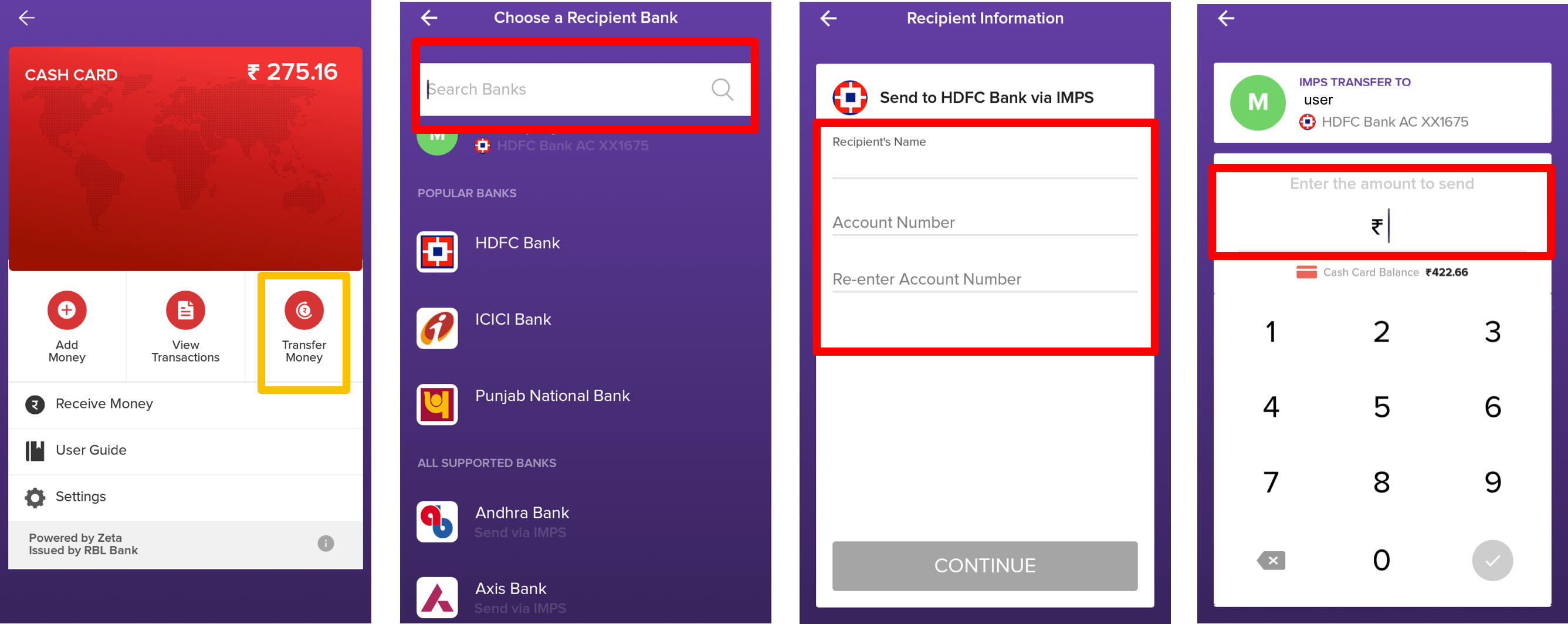Focus the Account Number field
Image resolution: width=1568 pixels, height=624 pixels.
pos(984,222)
